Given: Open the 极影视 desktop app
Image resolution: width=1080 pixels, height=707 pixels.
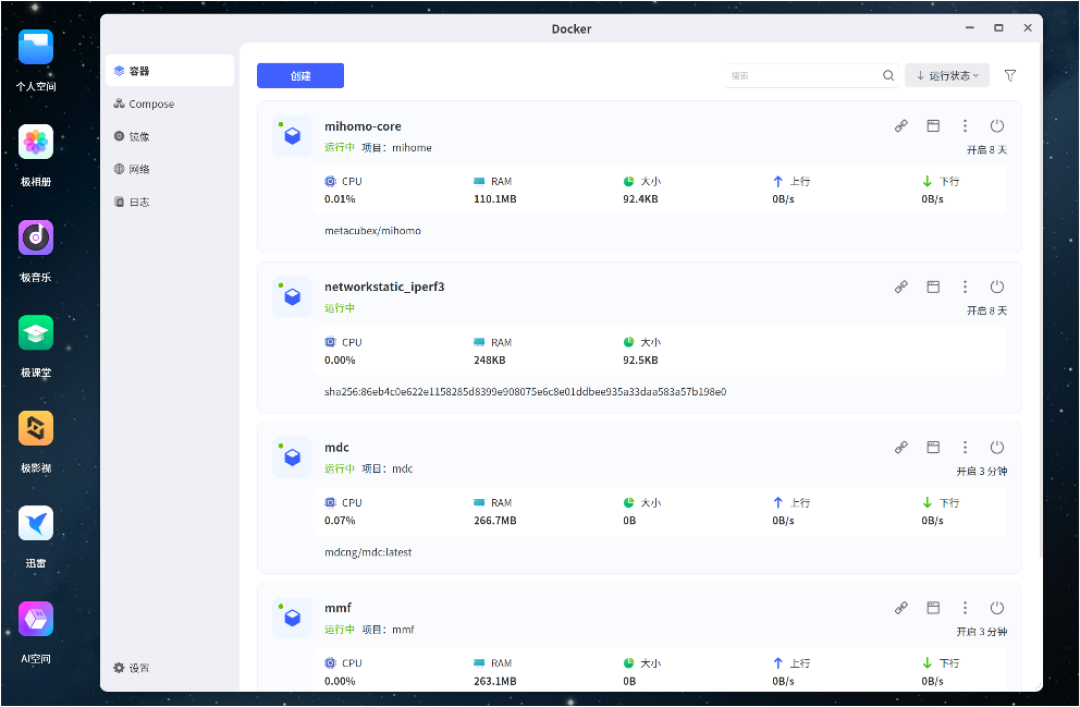Looking at the screenshot, I should 36,428.
